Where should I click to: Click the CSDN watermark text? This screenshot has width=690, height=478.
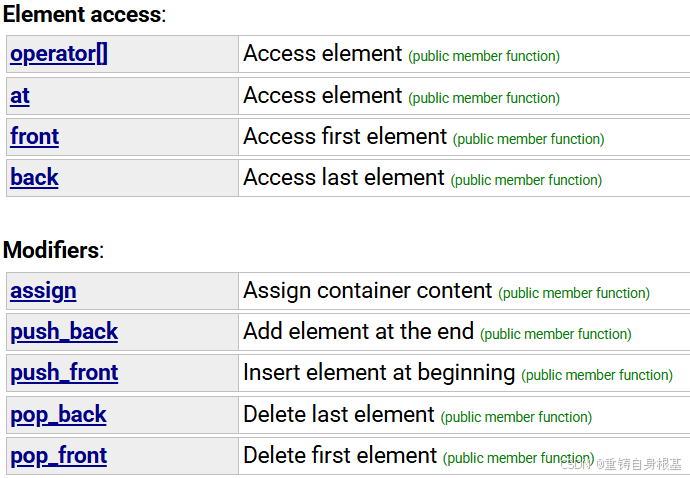tap(621, 464)
